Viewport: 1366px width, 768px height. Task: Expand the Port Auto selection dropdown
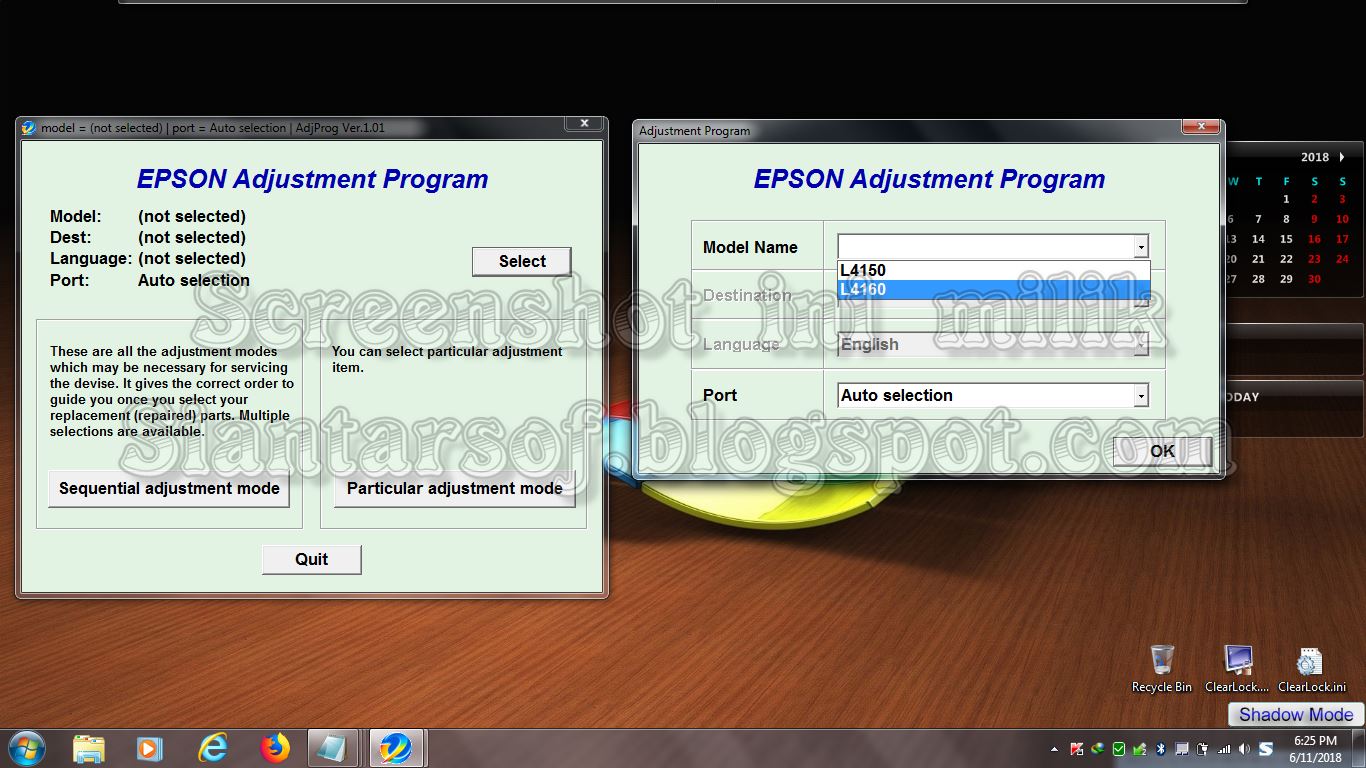1141,396
